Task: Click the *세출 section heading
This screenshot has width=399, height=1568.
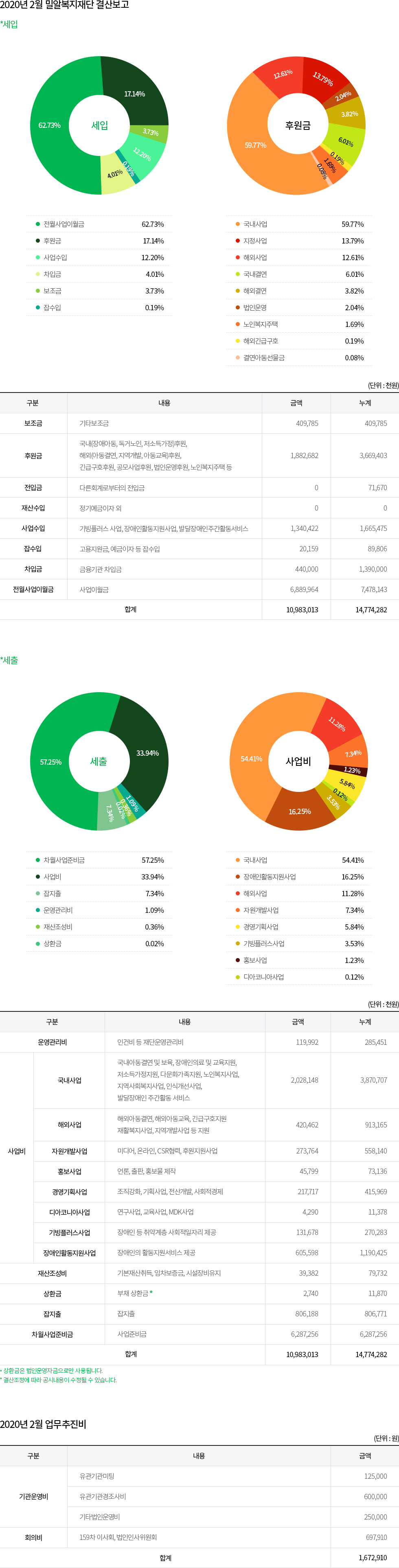Action: click(9, 660)
